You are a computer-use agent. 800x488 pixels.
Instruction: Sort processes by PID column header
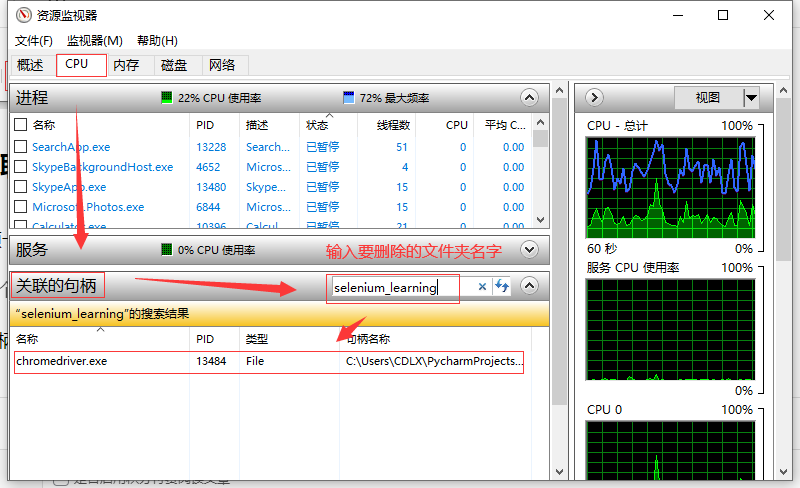[x=205, y=125]
